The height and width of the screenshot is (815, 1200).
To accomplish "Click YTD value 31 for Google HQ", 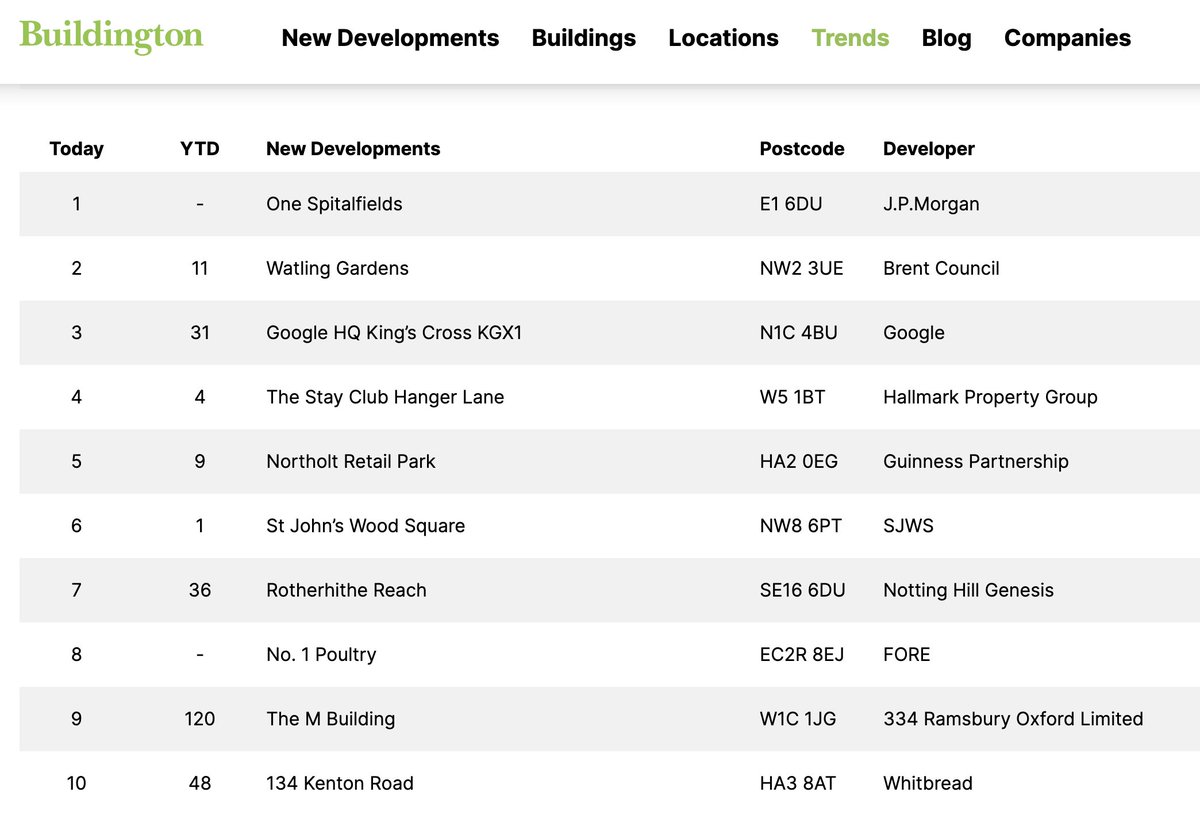I will 200,333.
